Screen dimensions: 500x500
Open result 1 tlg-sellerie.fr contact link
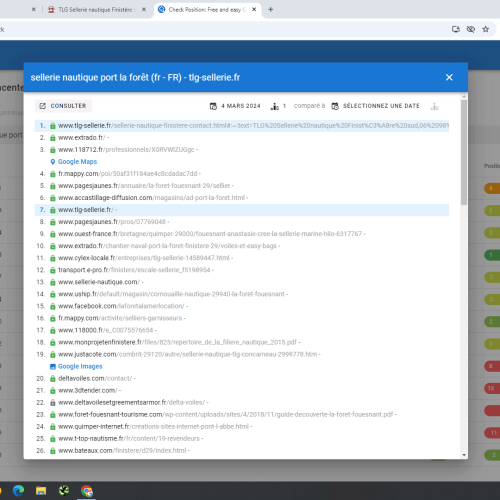click(x=253, y=126)
